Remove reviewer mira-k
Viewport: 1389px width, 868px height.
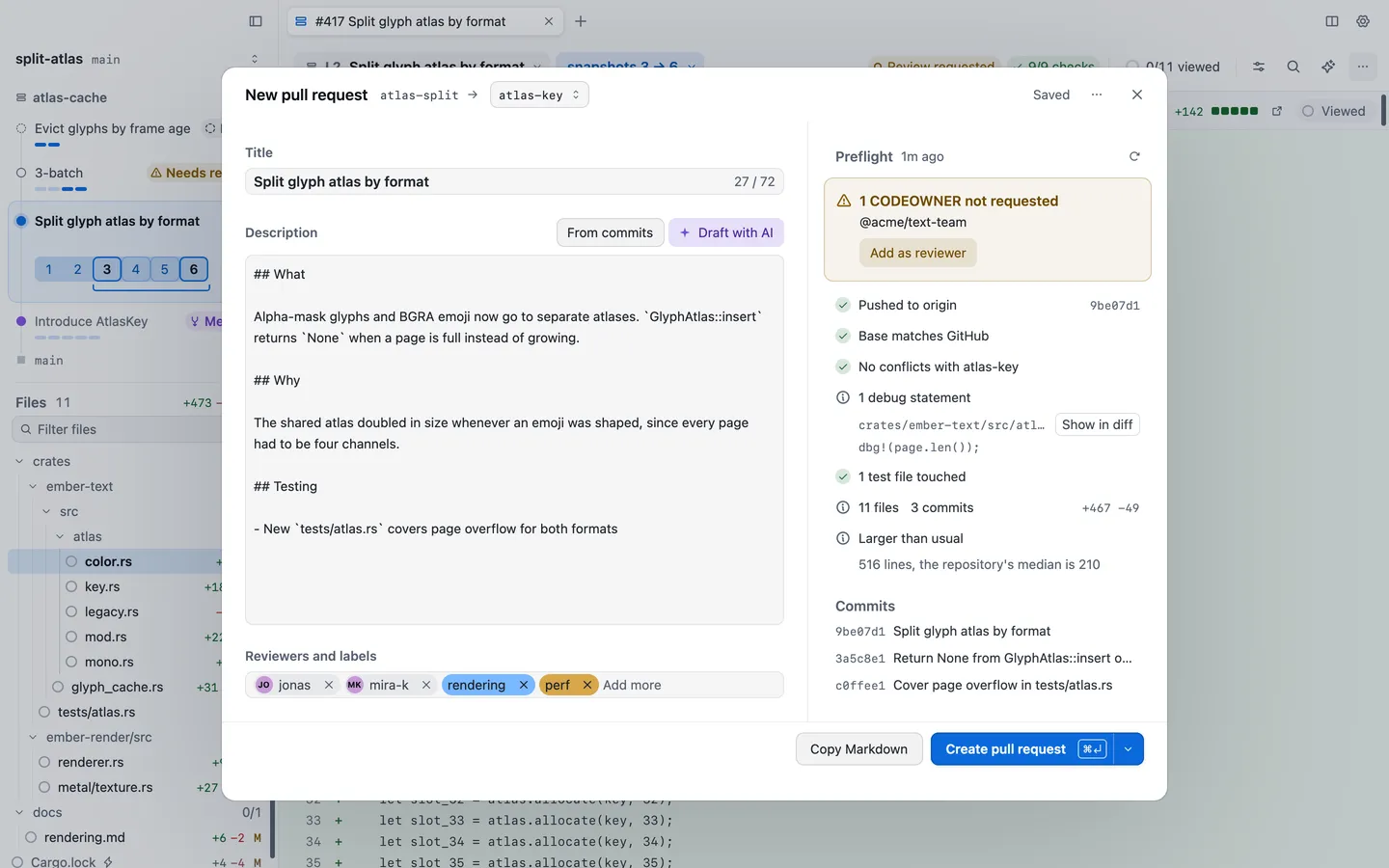(x=426, y=685)
